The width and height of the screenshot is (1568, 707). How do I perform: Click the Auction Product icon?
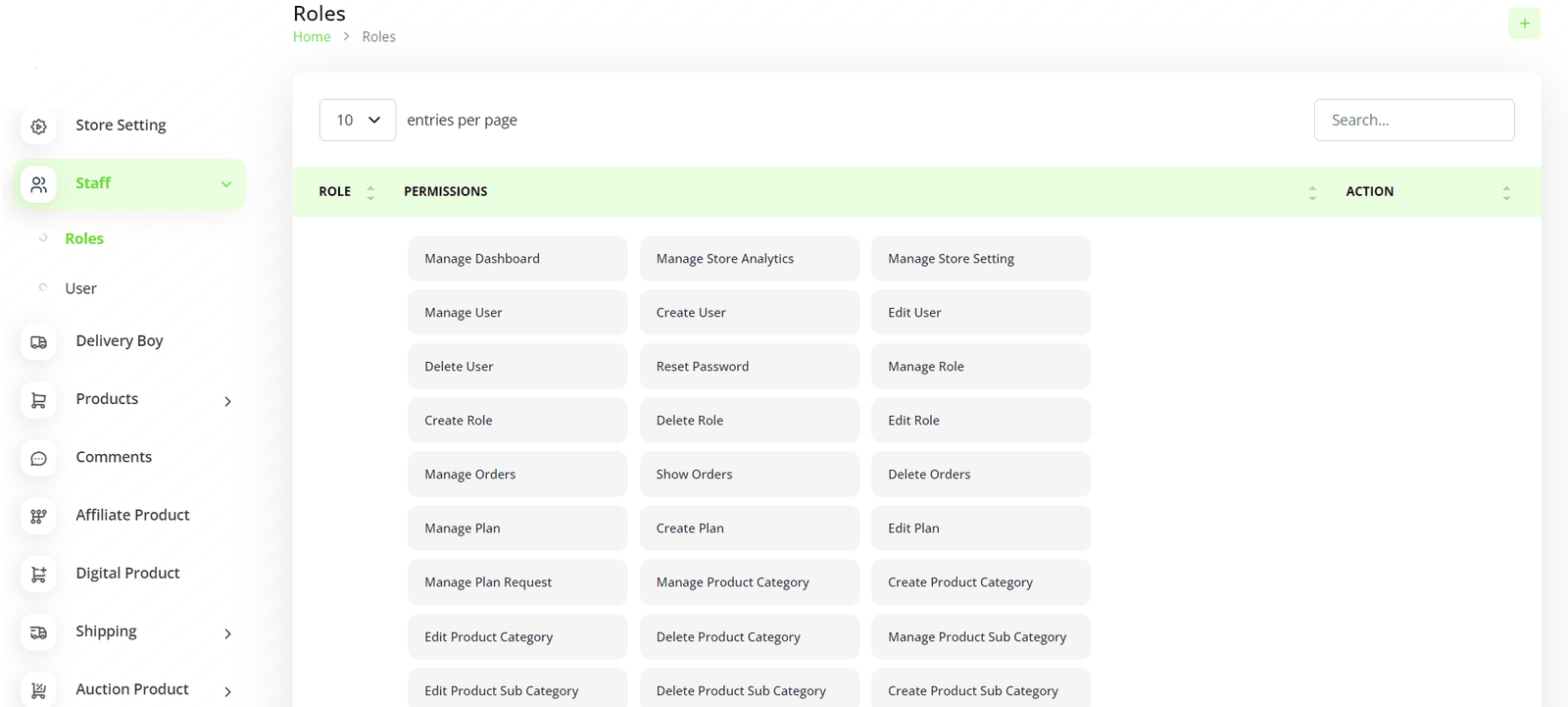click(x=39, y=690)
